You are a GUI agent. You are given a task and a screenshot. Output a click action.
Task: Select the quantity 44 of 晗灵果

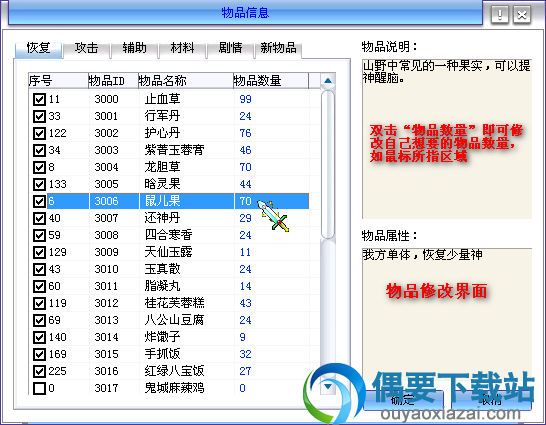[x=245, y=184]
